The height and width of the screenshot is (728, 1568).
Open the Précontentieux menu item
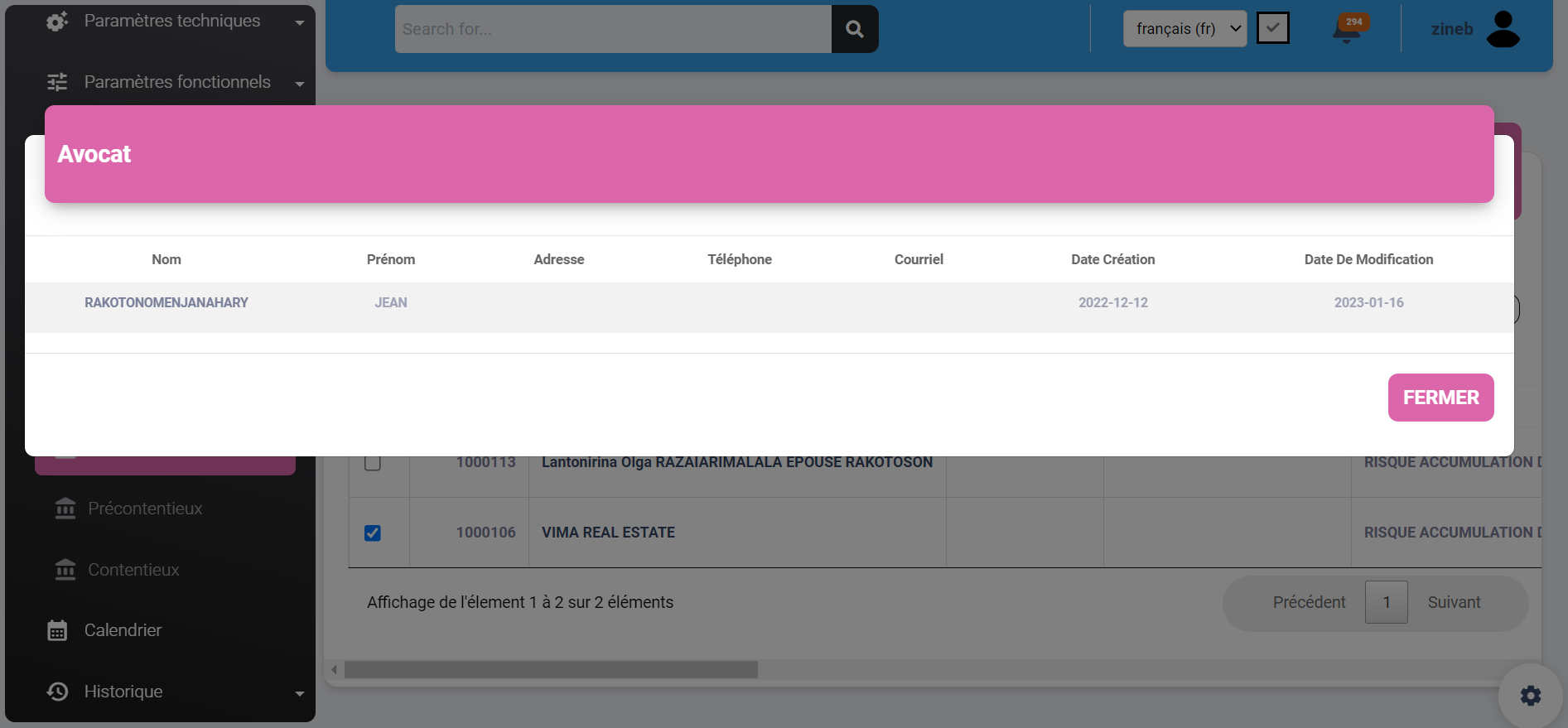tap(145, 509)
